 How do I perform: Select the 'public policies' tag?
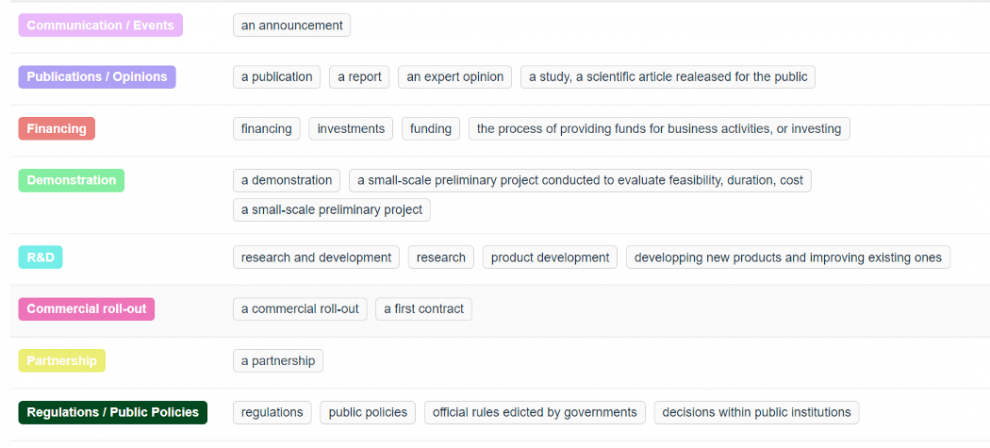tap(367, 413)
